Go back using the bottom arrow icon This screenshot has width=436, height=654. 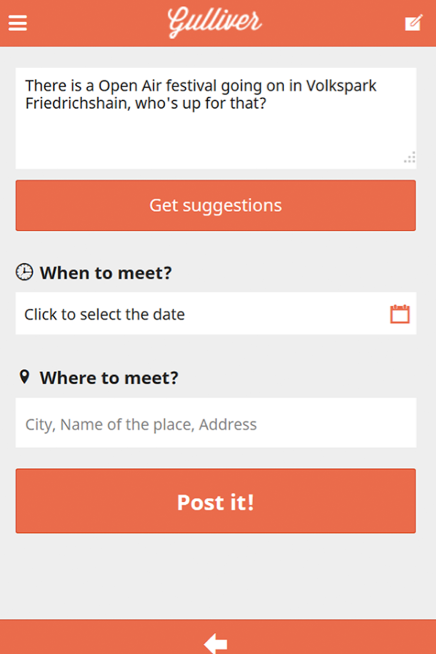coord(216,643)
